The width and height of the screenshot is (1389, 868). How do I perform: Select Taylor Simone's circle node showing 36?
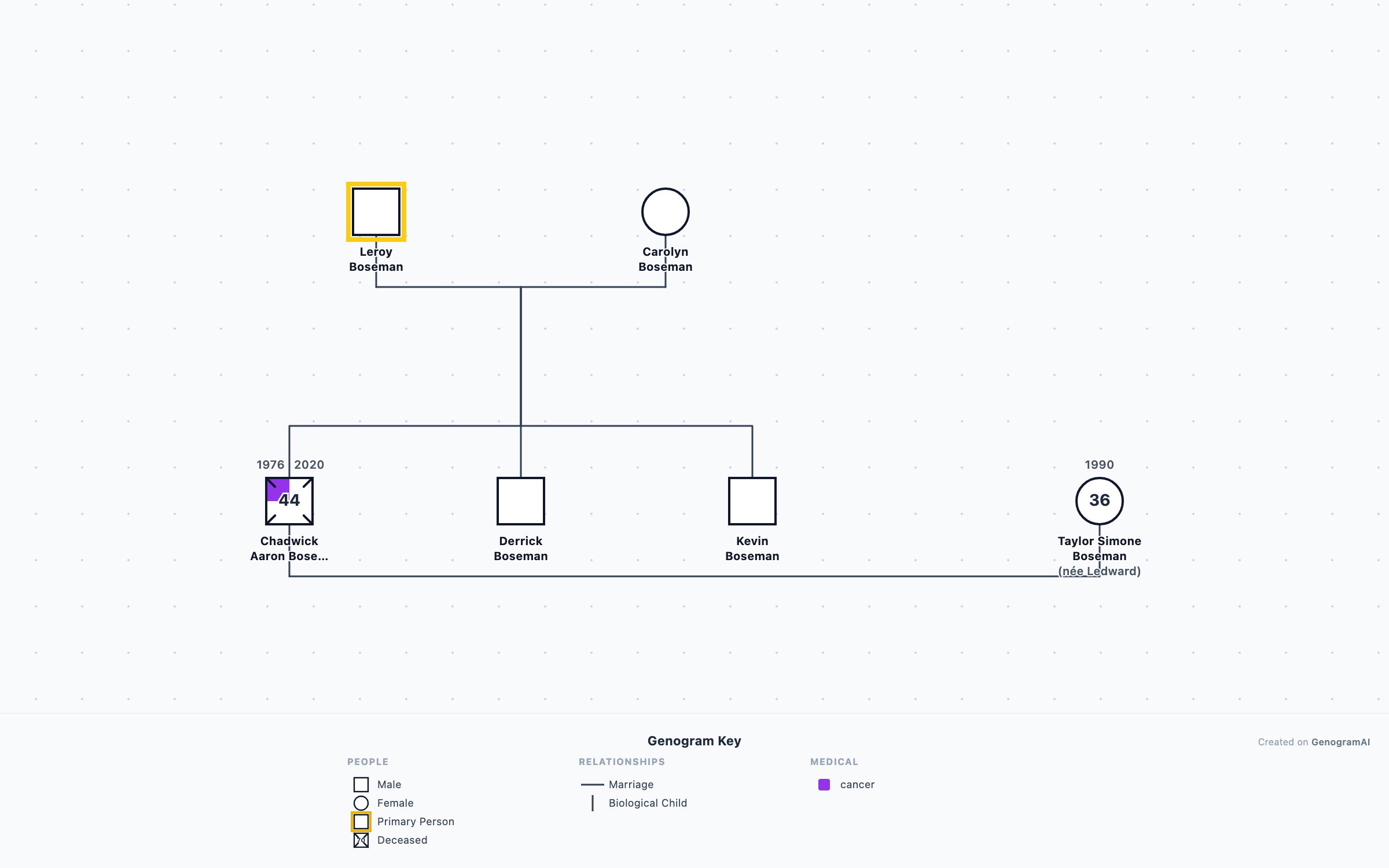(x=1100, y=501)
